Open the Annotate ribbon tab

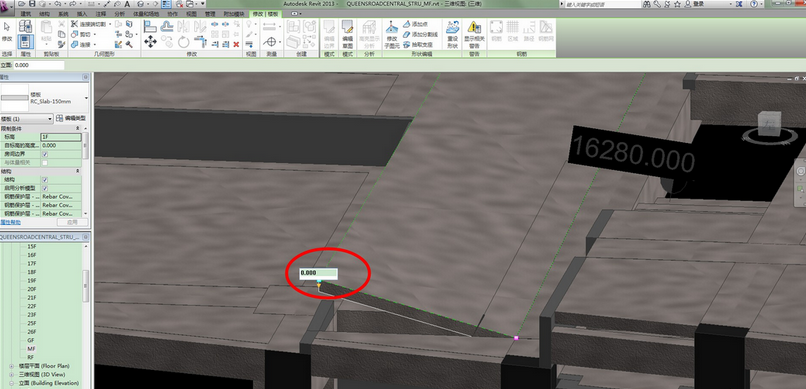click(x=101, y=14)
